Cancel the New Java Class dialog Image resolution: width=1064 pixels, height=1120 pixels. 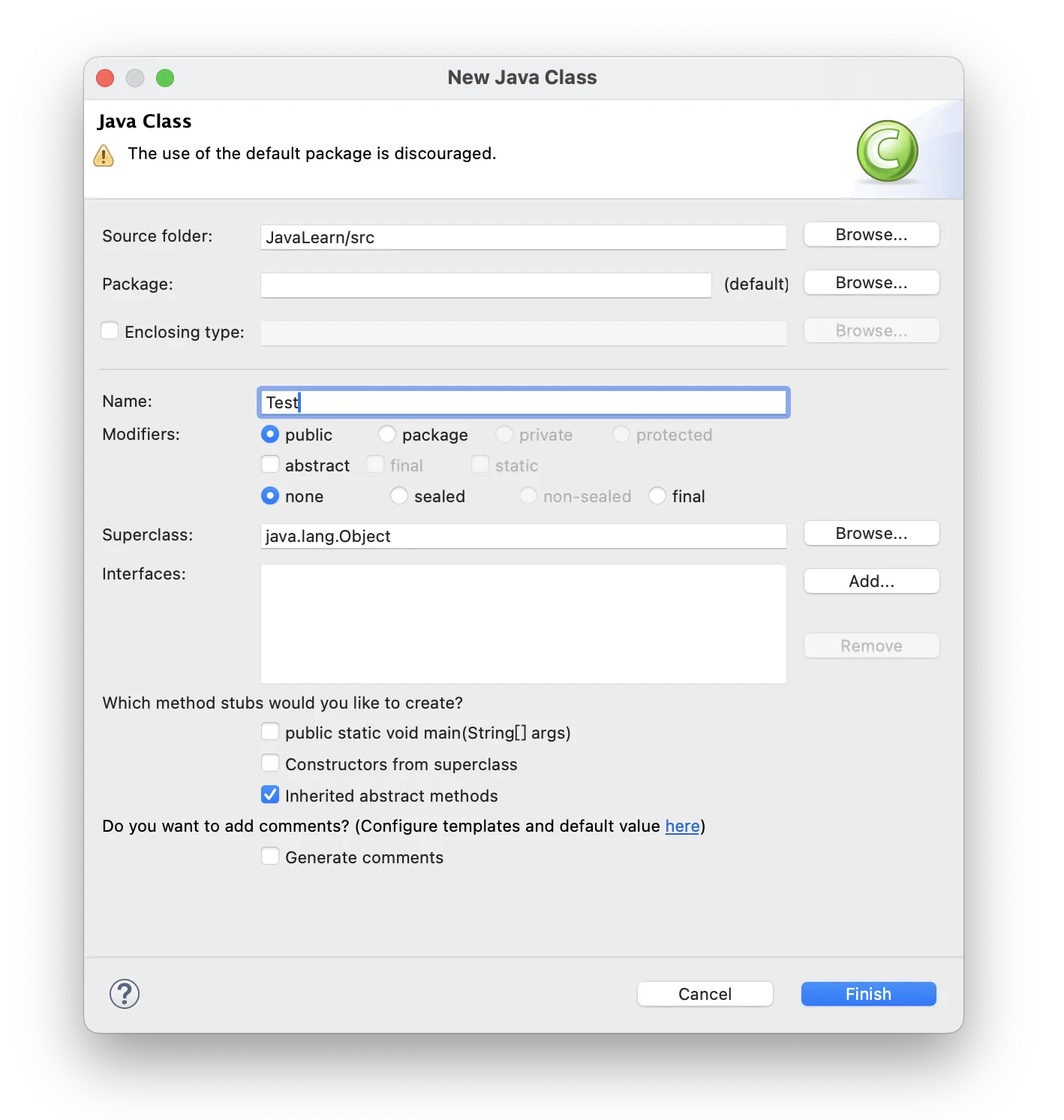pyautogui.click(x=705, y=994)
